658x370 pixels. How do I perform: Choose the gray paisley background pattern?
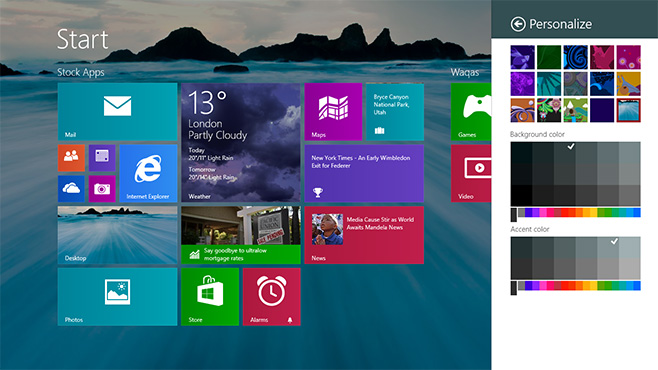click(575, 83)
